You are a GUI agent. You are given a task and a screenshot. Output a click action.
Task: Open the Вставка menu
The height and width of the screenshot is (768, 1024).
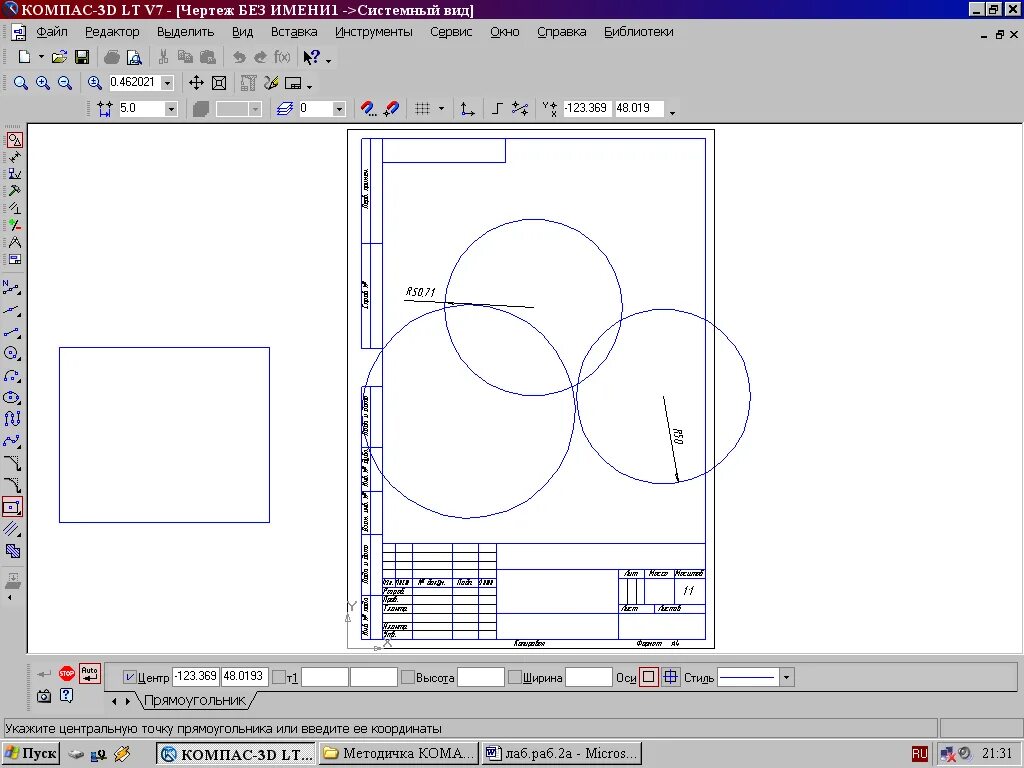click(x=294, y=31)
